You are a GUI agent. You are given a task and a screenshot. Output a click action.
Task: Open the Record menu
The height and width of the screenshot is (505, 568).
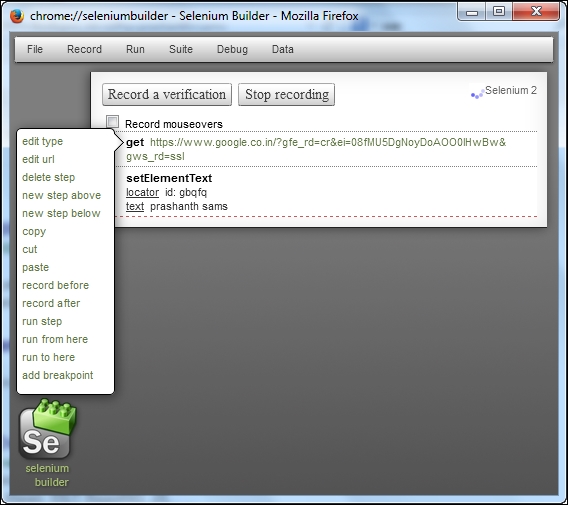84,49
